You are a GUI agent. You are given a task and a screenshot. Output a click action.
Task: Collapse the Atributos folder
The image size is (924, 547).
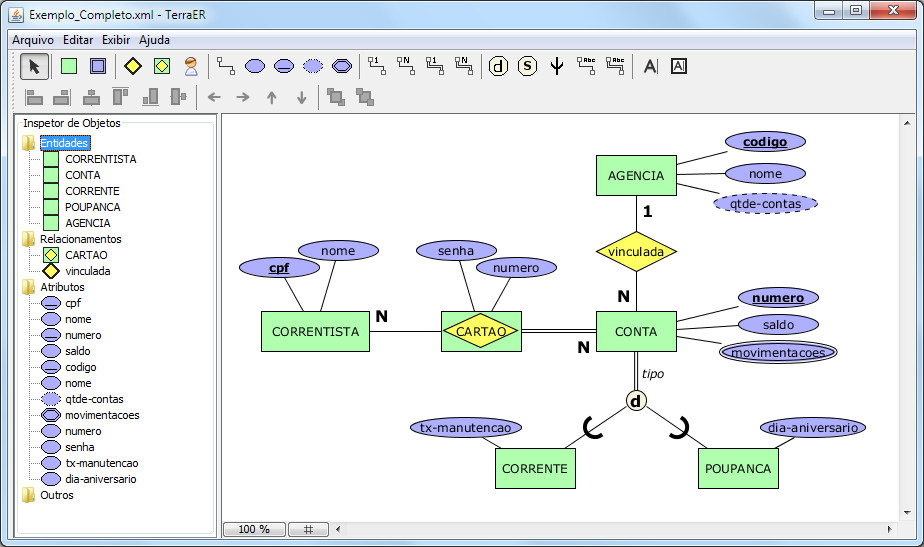pyautogui.click(x=28, y=287)
